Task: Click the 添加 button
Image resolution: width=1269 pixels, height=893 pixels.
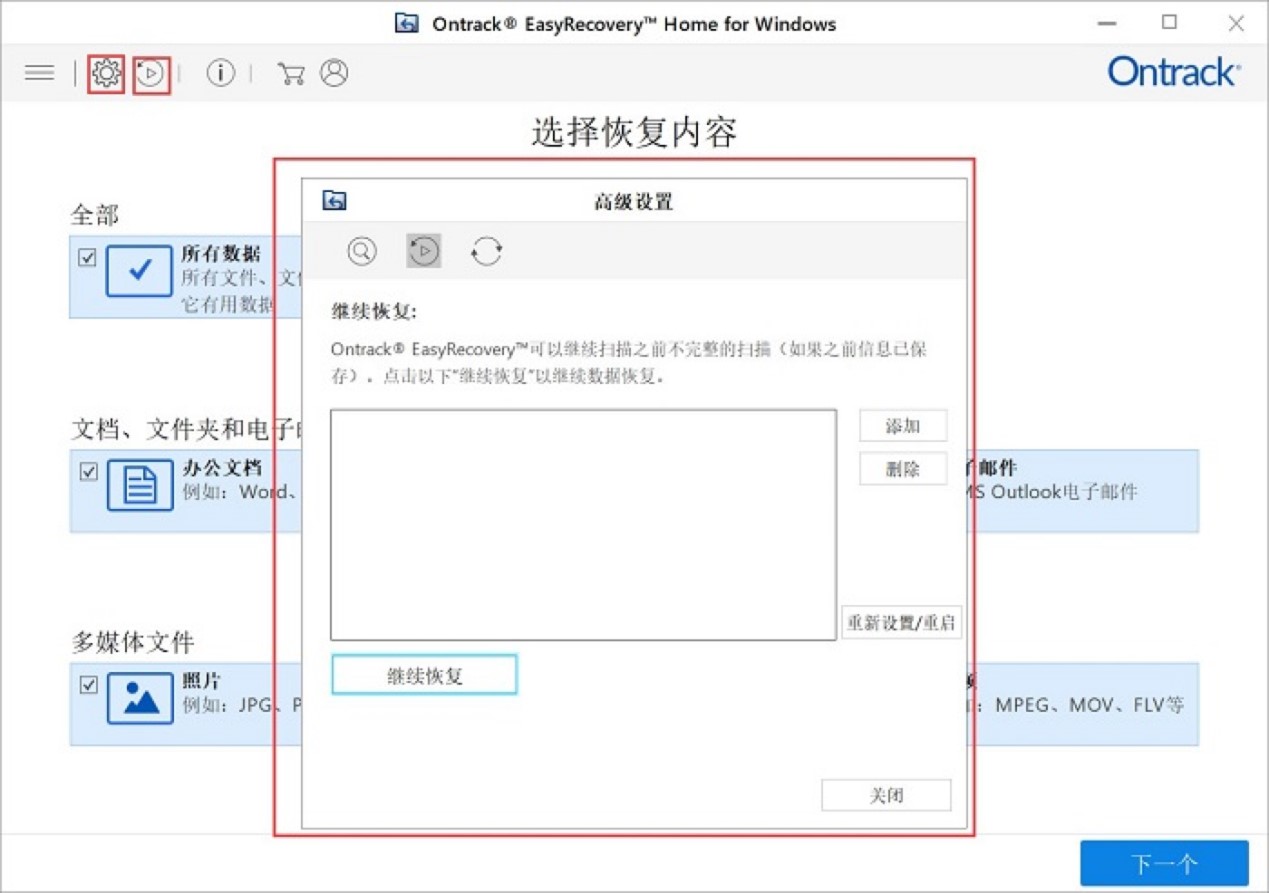Action: pyautogui.click(x=903, y=426)
